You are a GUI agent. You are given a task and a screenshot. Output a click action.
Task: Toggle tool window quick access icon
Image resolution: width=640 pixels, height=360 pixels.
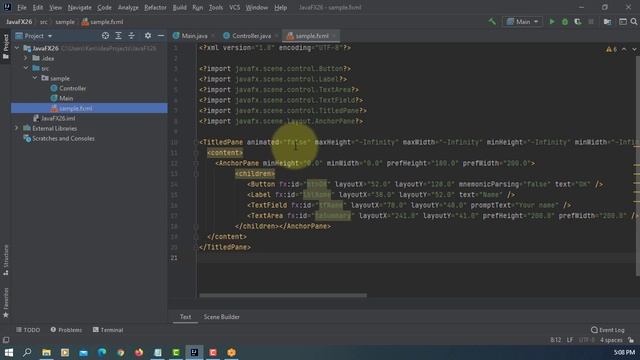[x=6, y=340]
